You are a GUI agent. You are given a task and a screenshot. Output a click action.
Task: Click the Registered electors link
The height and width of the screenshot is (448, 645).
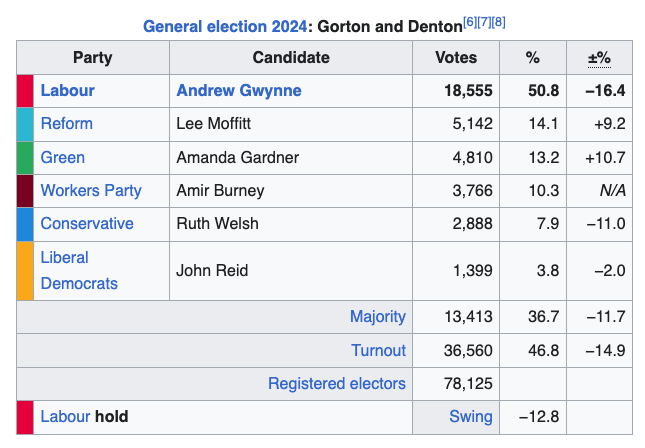tap(336, 383)
